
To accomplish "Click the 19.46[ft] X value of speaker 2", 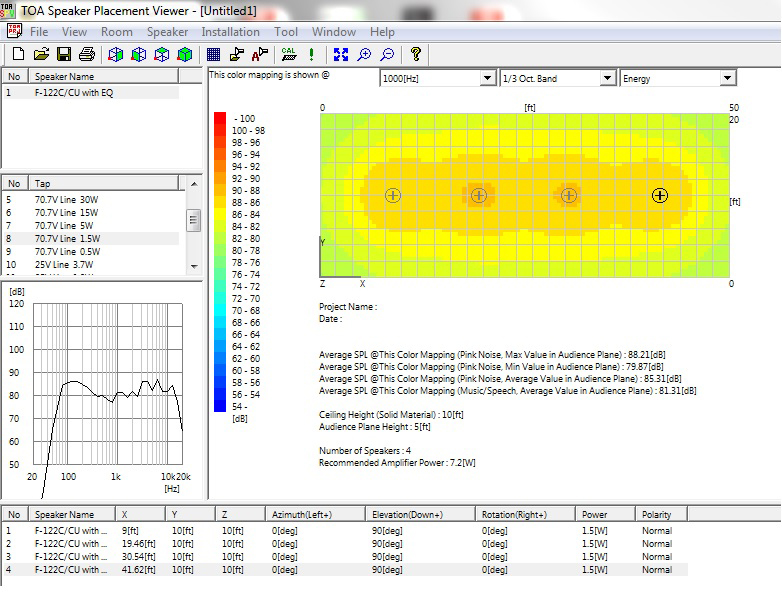I will (139, 544).
